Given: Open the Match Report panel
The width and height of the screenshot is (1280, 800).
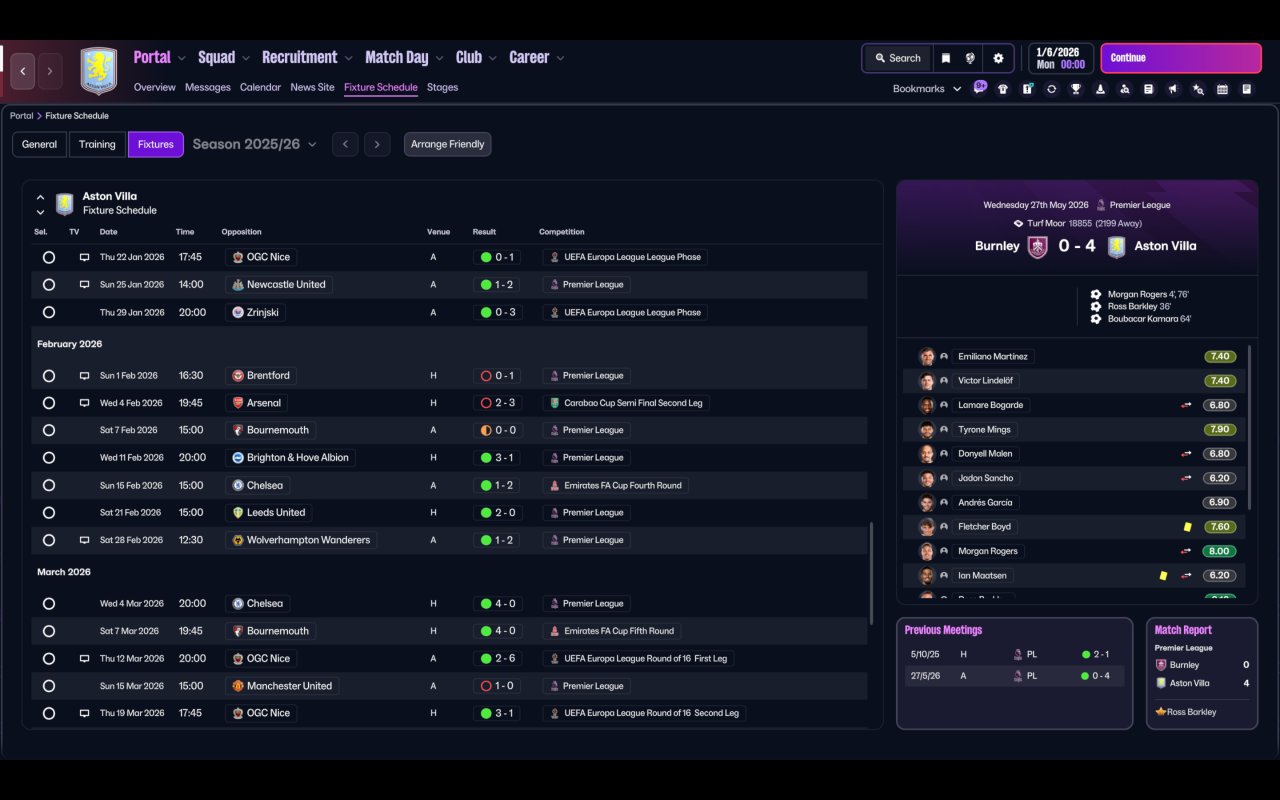Looking at the screenshot, I should click(1202, 673).
